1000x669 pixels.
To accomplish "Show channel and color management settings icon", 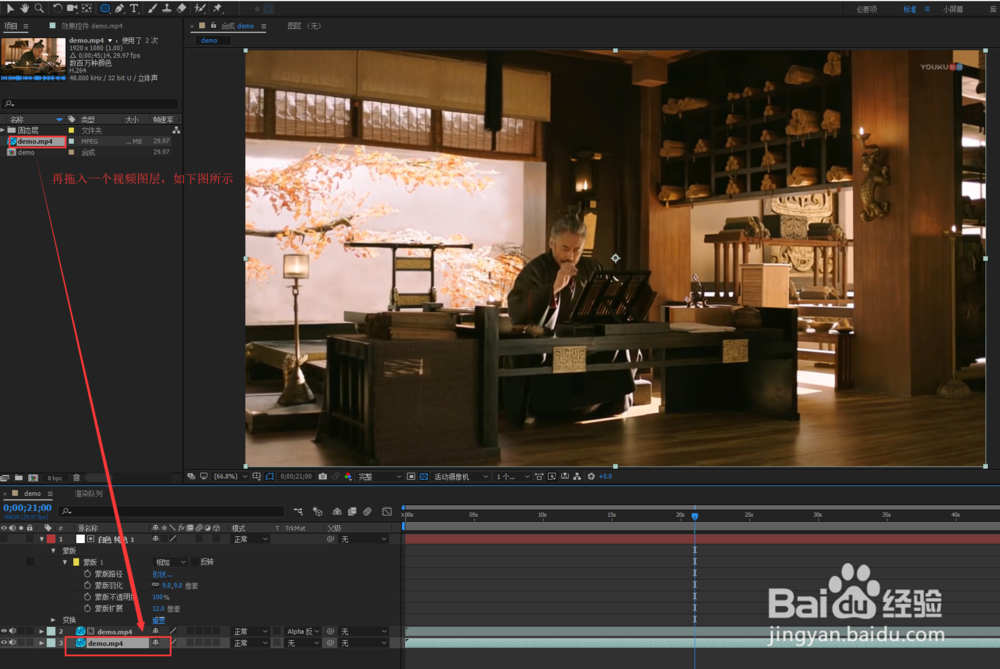I will point(348,476).
